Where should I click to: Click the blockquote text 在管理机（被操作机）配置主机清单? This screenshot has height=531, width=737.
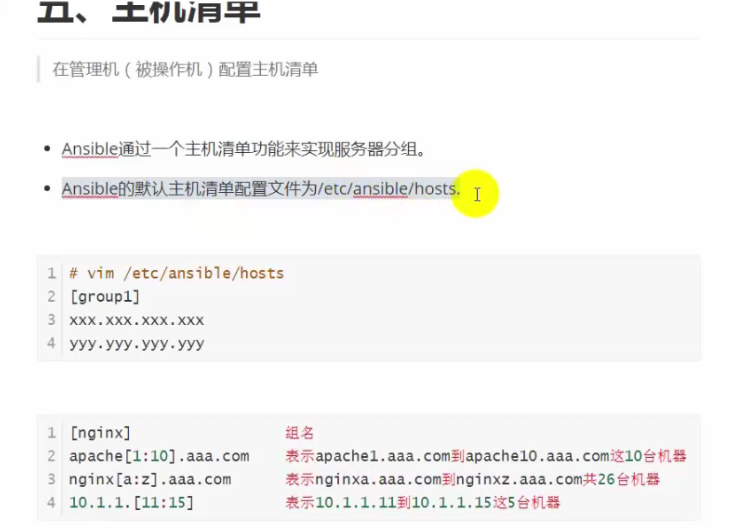point(185,70)
